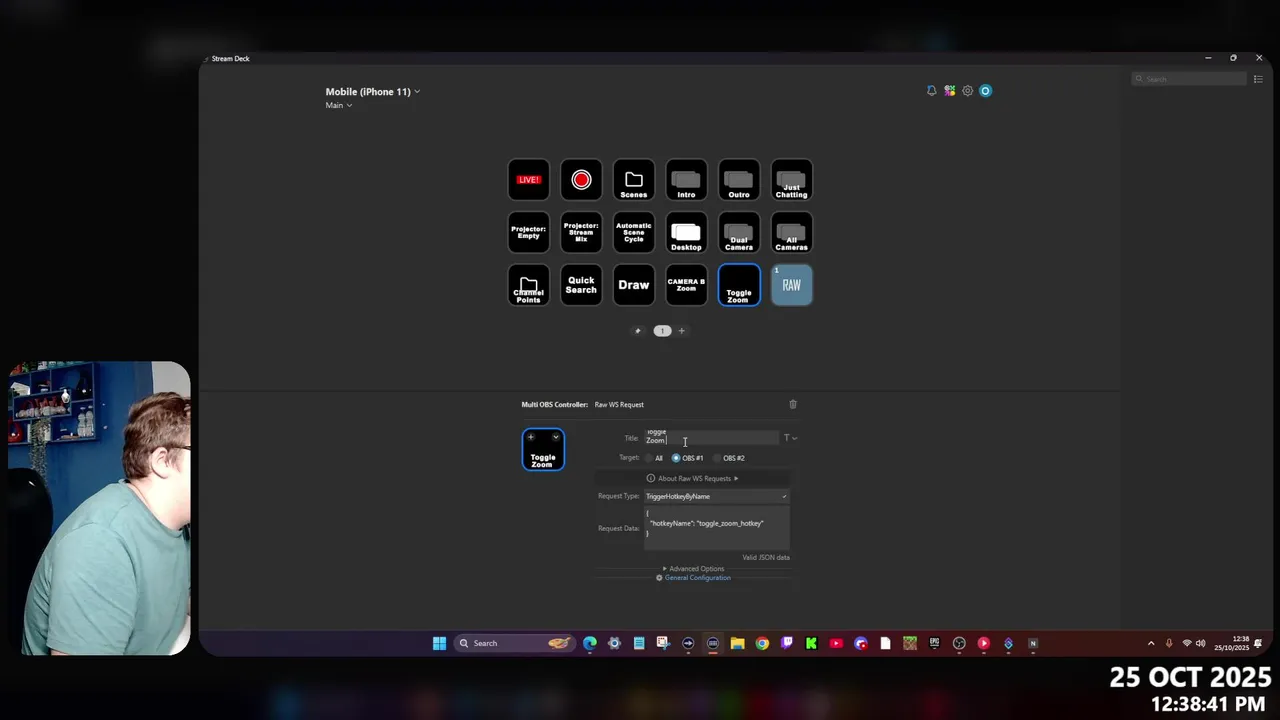
Task: Expand Advanced Options section
Action: pyautogui.click(x=693, y=569)
